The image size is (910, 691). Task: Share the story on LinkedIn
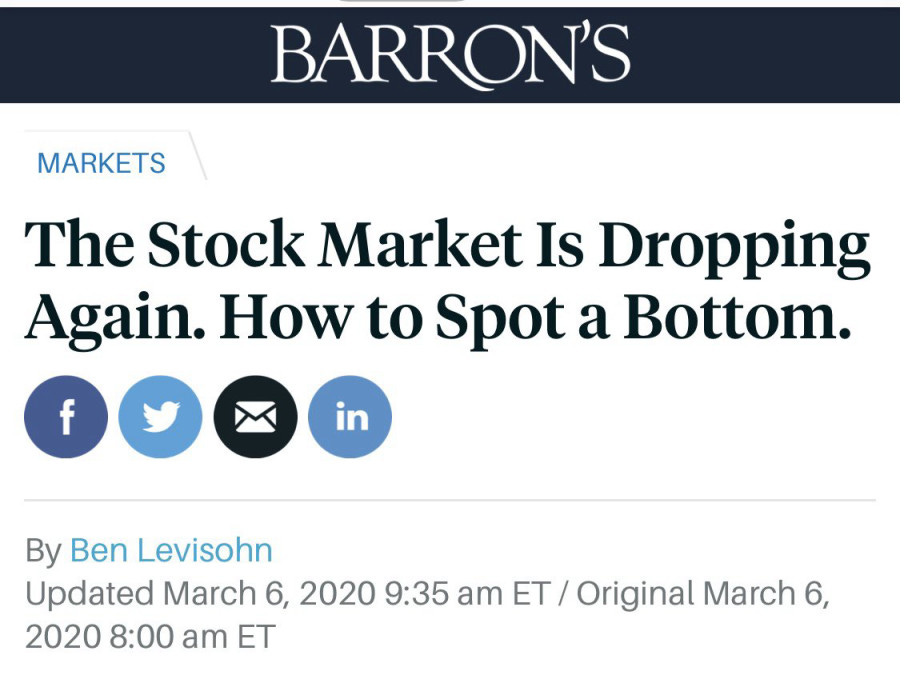350,417
